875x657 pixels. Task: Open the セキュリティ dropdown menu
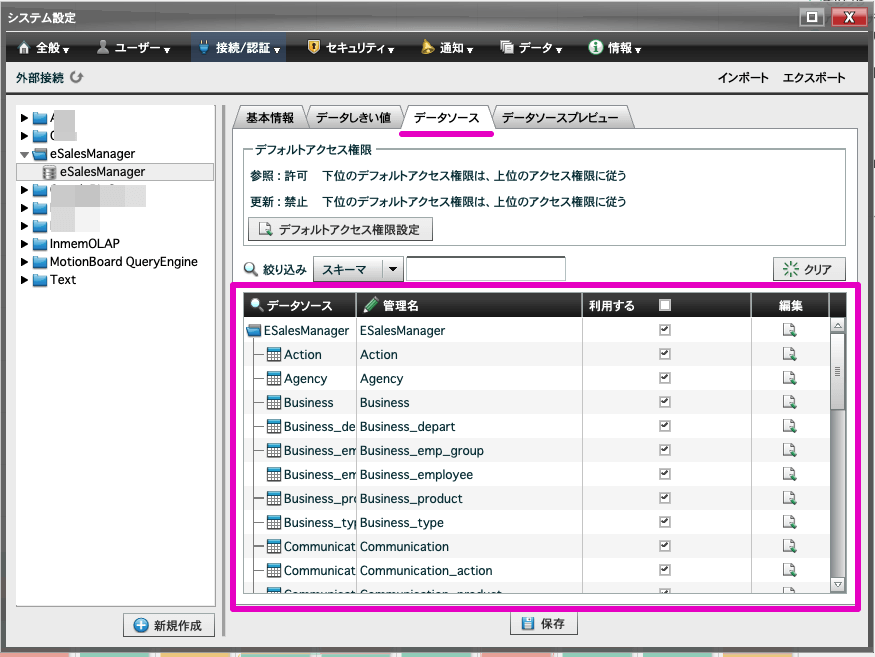[351, 48]
